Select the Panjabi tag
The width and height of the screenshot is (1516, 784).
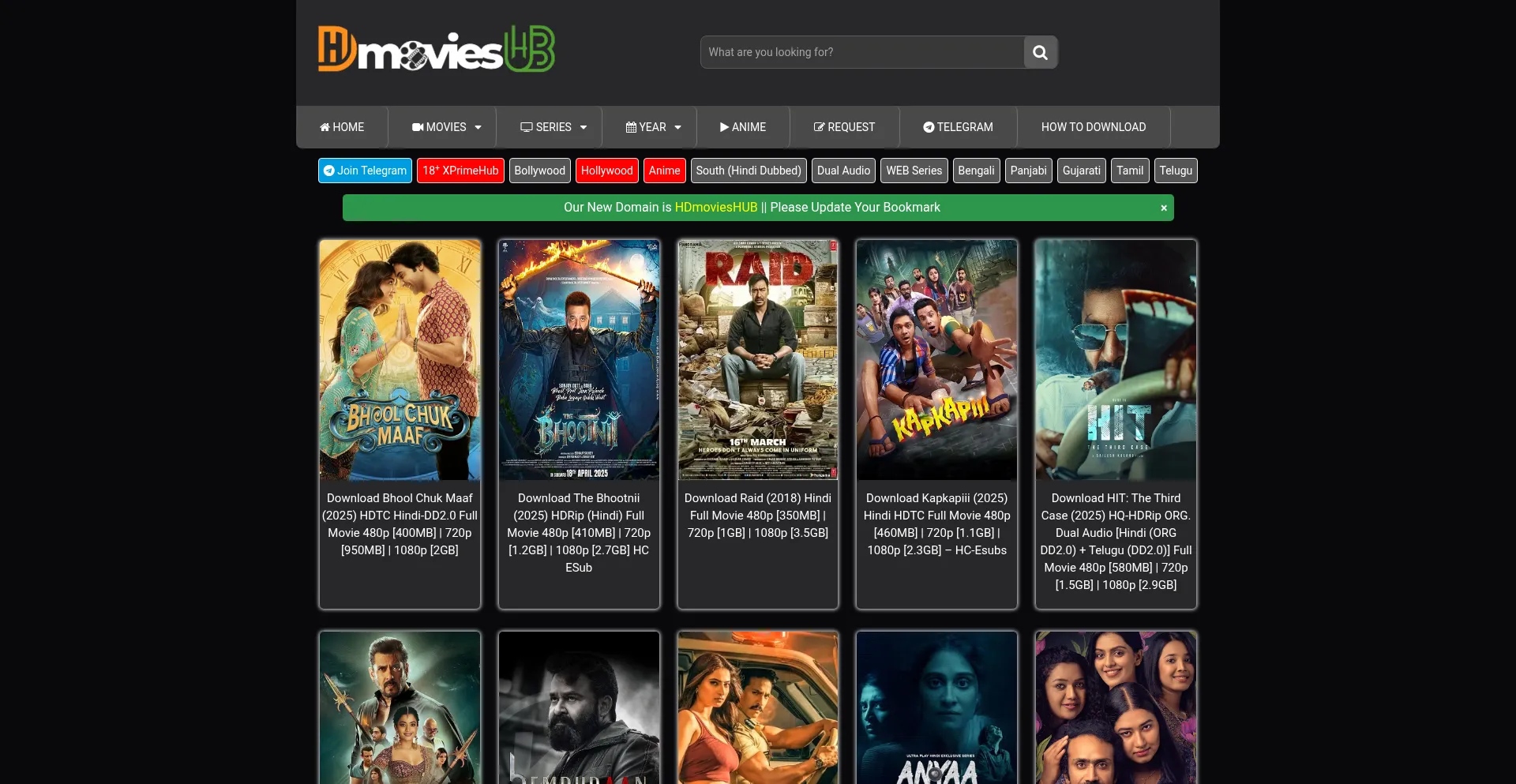click(1029, 171)
